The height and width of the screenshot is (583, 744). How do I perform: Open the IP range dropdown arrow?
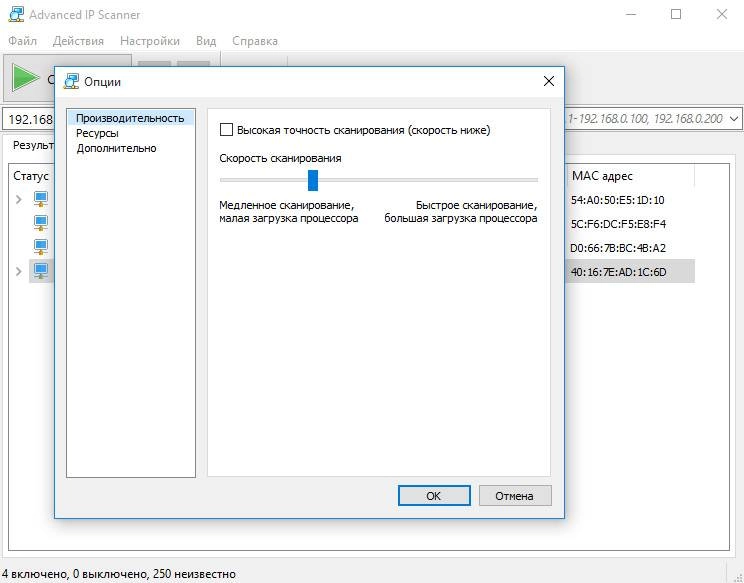(x=734, y=119)
